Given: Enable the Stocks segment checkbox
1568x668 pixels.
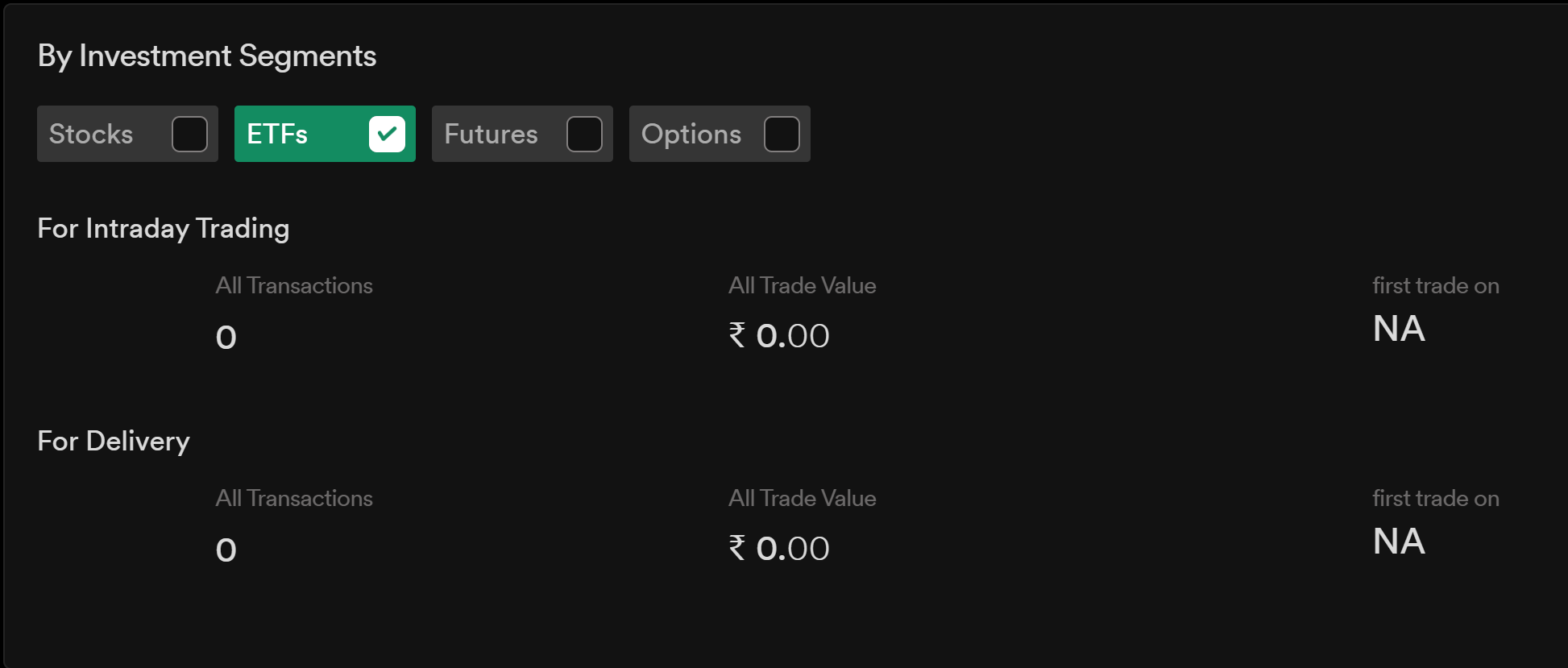Looking at the screenshot, I should (x=189, y=134).
